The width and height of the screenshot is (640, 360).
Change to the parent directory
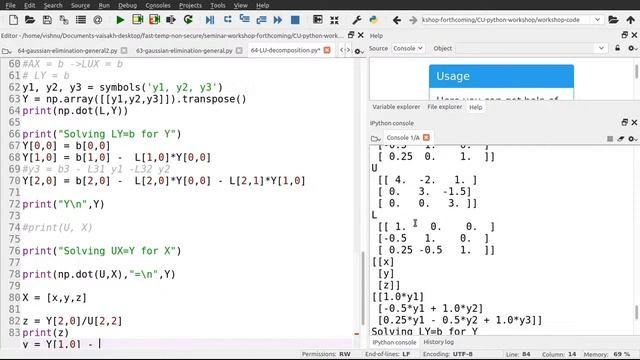pyautogui.click(x=631, y=20)
